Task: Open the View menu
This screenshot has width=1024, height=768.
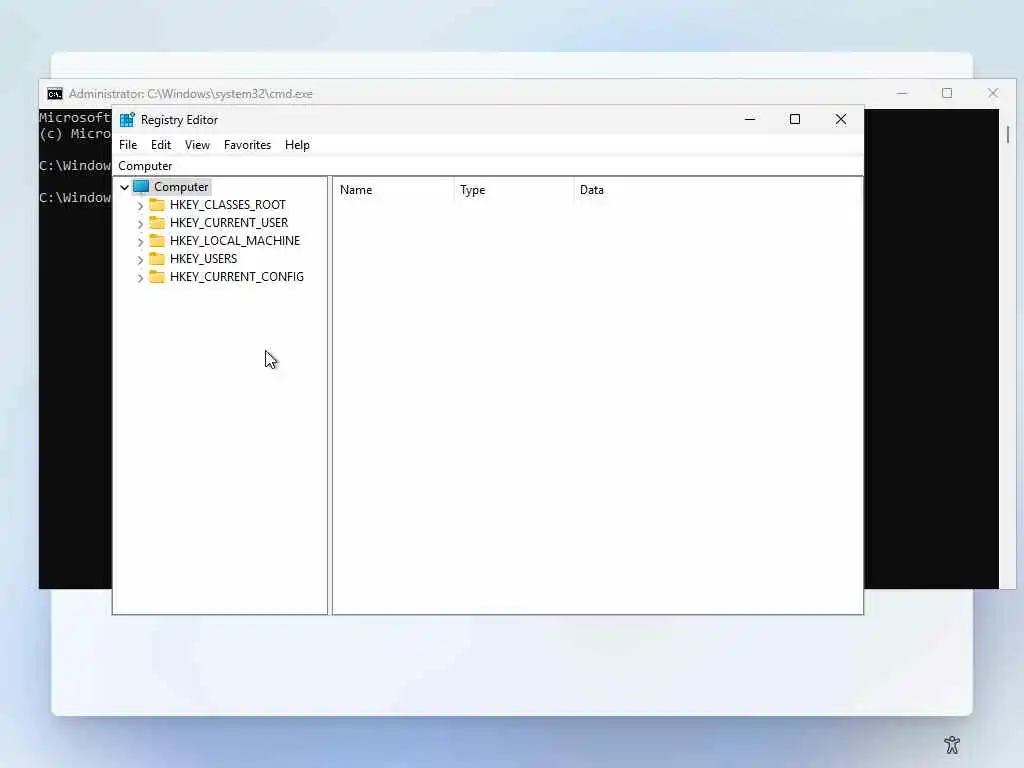Action: point(197,145)
